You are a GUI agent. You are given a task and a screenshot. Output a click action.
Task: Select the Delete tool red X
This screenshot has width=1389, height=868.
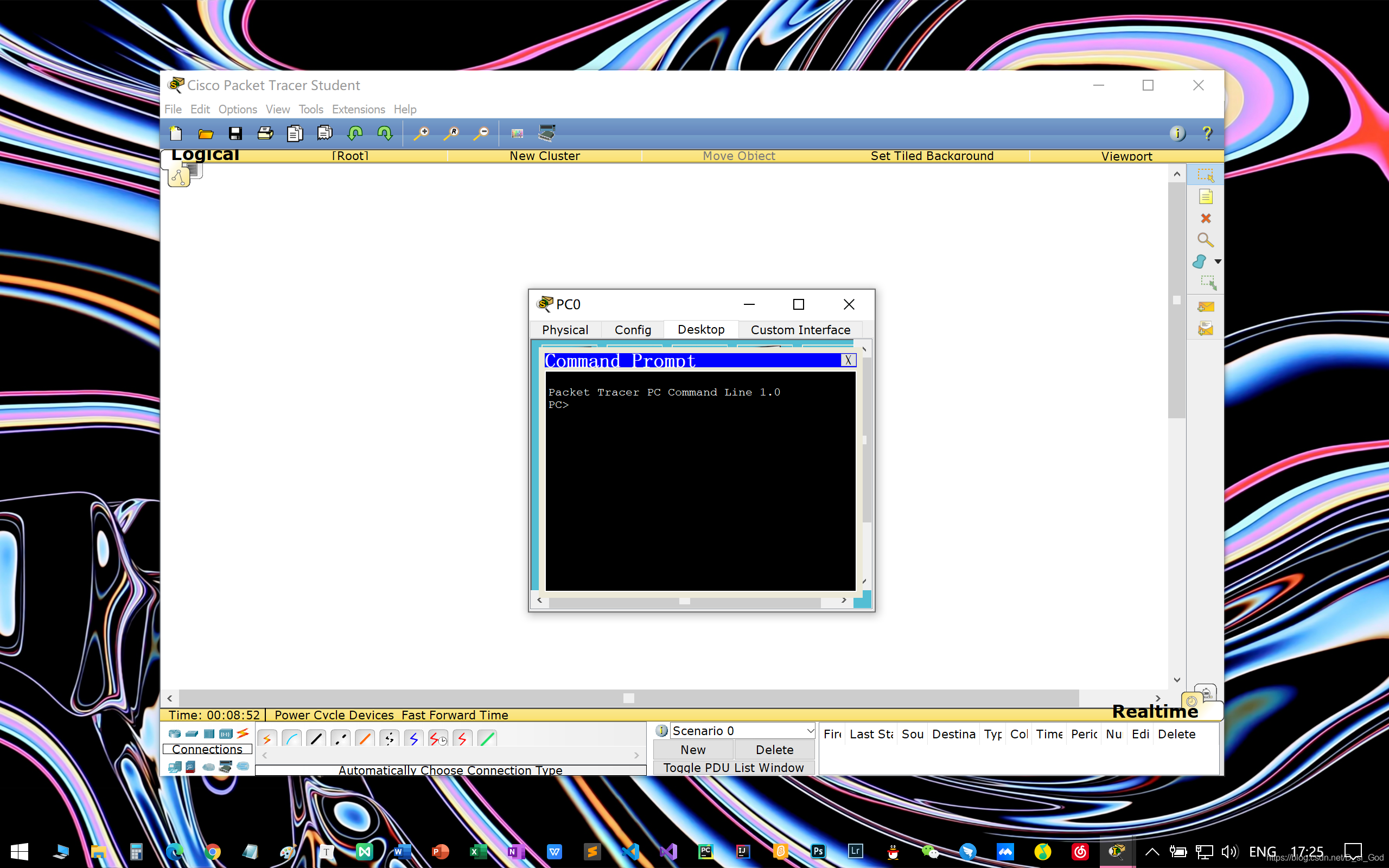[x=1205, y=218]
